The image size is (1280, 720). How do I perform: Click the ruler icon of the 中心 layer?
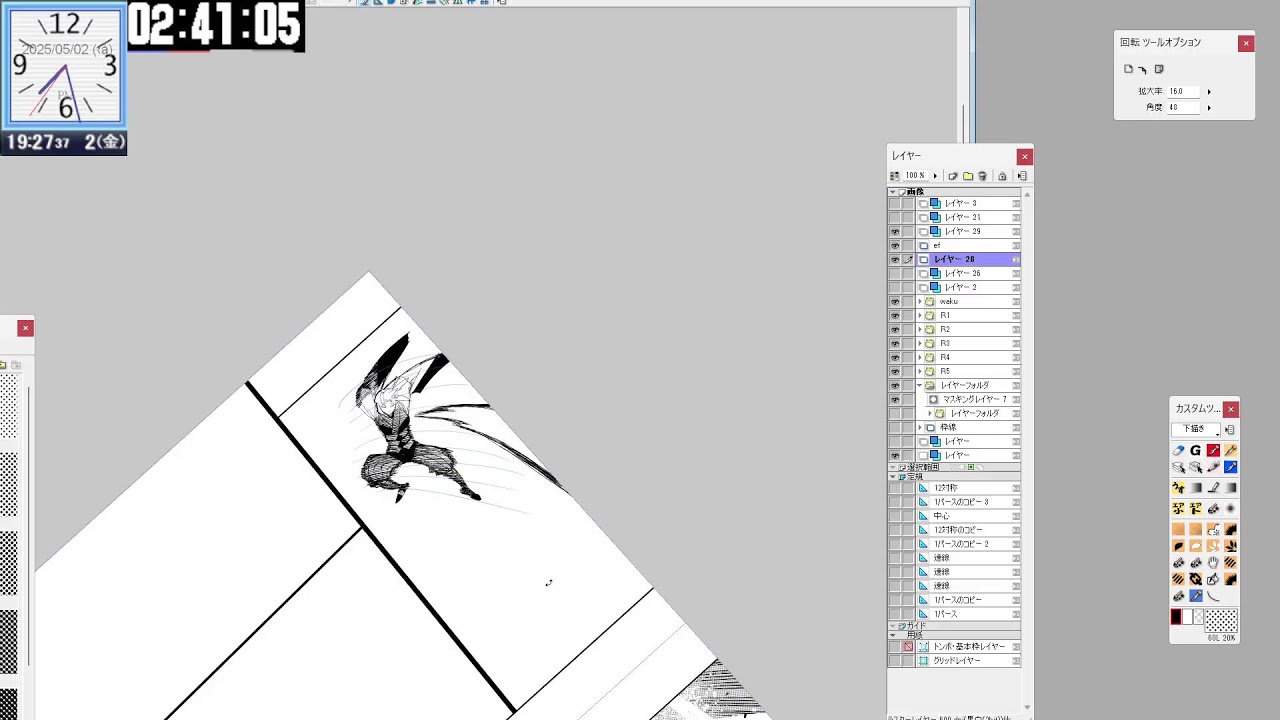[924, 516]
